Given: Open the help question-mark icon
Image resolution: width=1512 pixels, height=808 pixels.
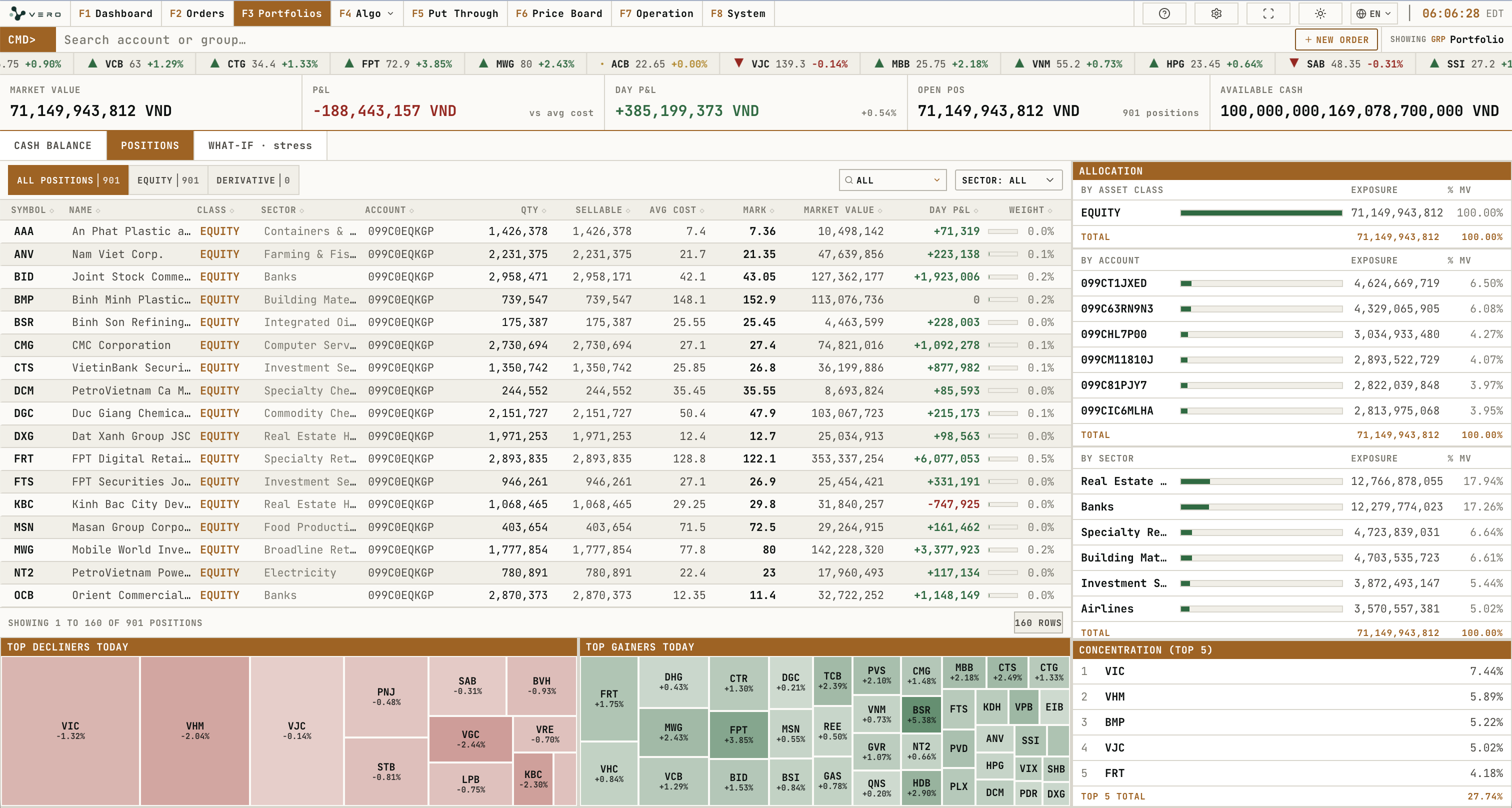Looking at the screenshot, I should (x=1164, y=13).
